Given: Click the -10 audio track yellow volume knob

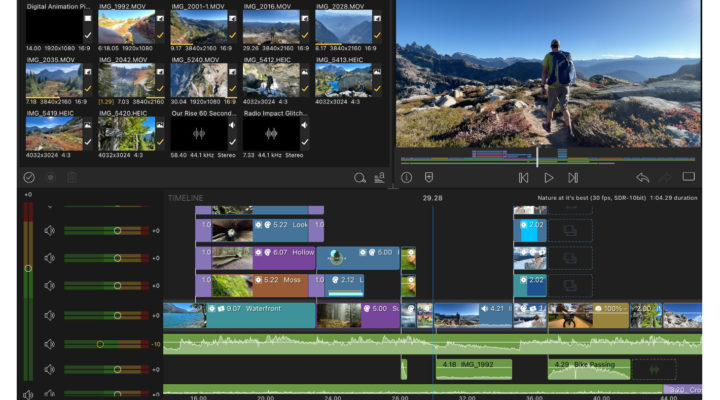Looking at the screenshot, I should 100,344.
